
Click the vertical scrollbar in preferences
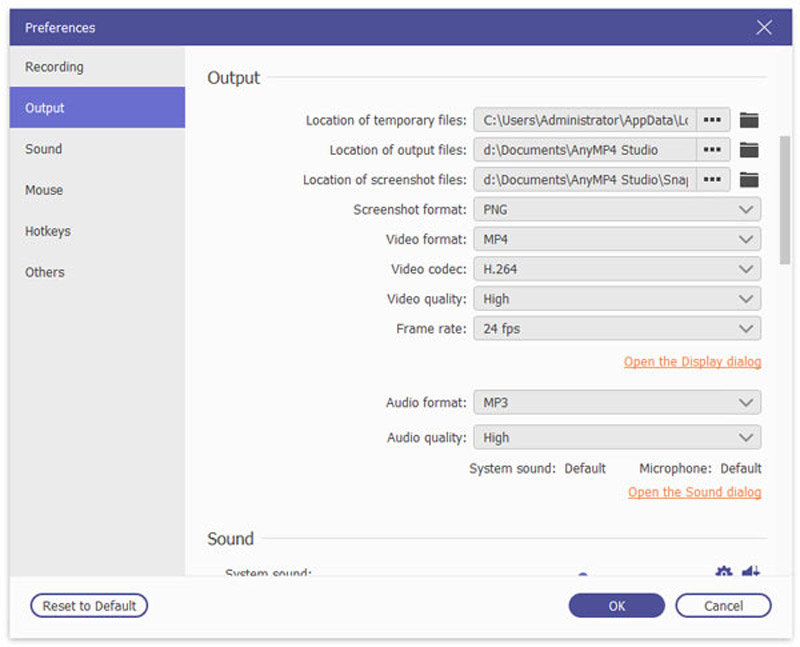(785, 200)
